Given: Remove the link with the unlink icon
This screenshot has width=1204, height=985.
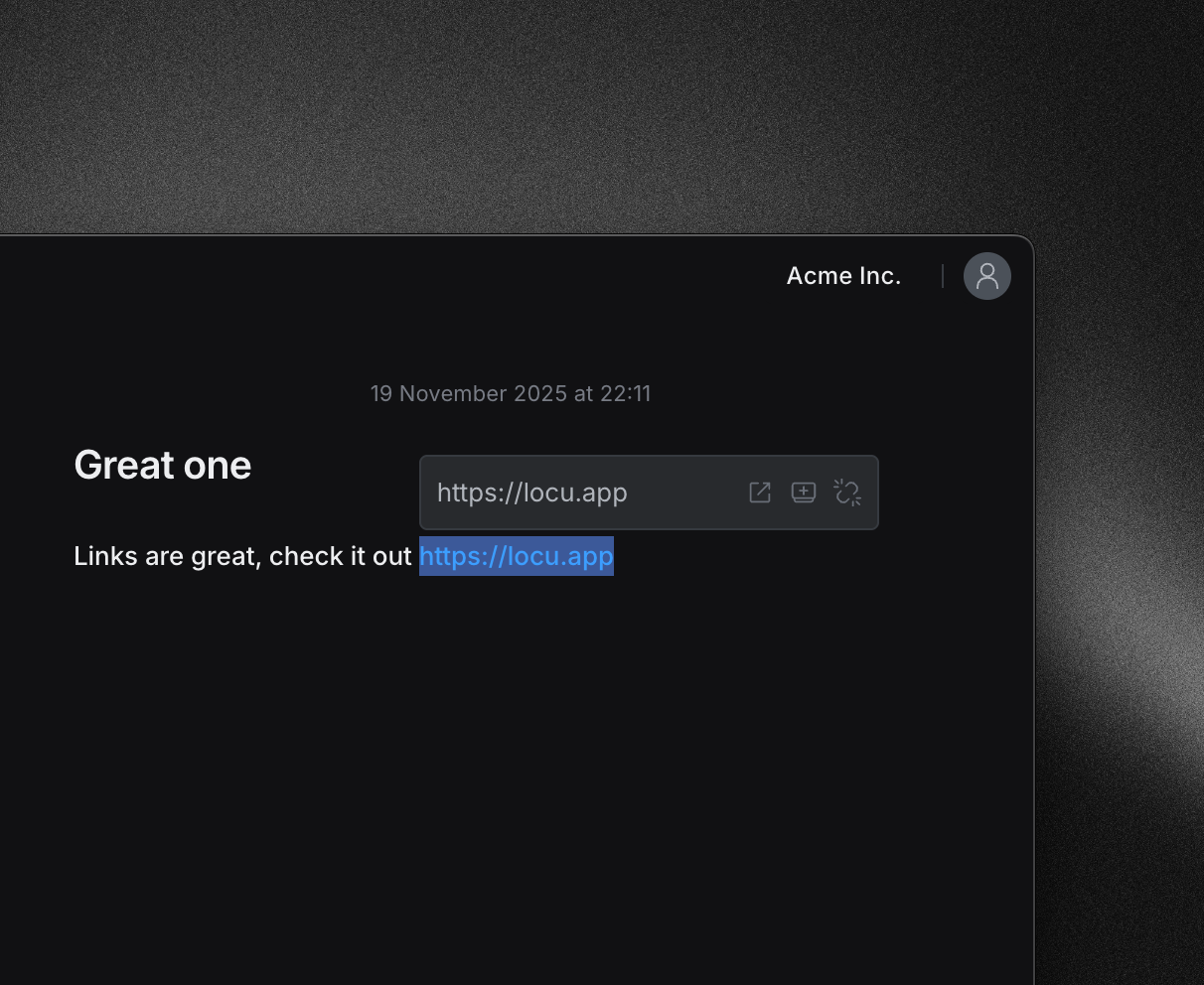Looking at the screenshot, I should pos(847,492).
